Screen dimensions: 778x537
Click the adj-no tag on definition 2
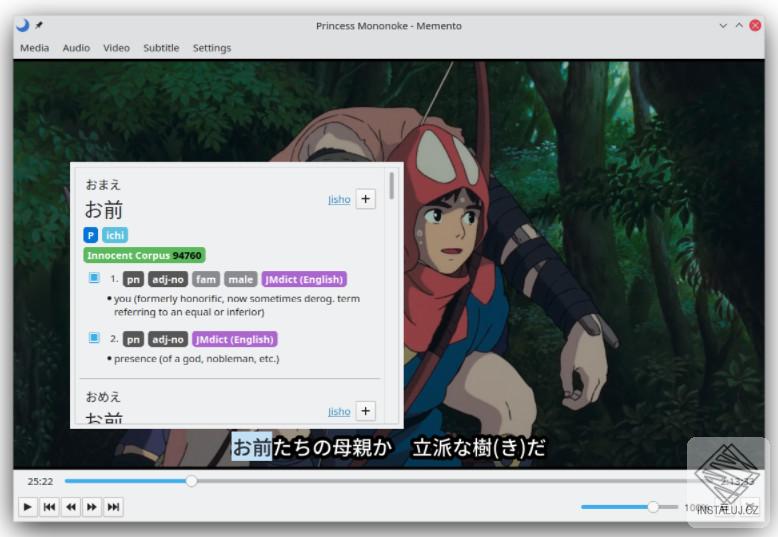click(x=168, y=339)
